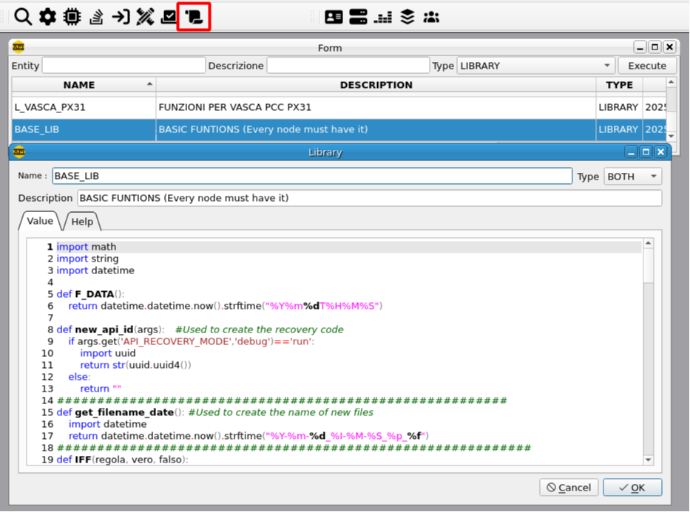Switch to the Help tab
690x512 pixels.
82,221
